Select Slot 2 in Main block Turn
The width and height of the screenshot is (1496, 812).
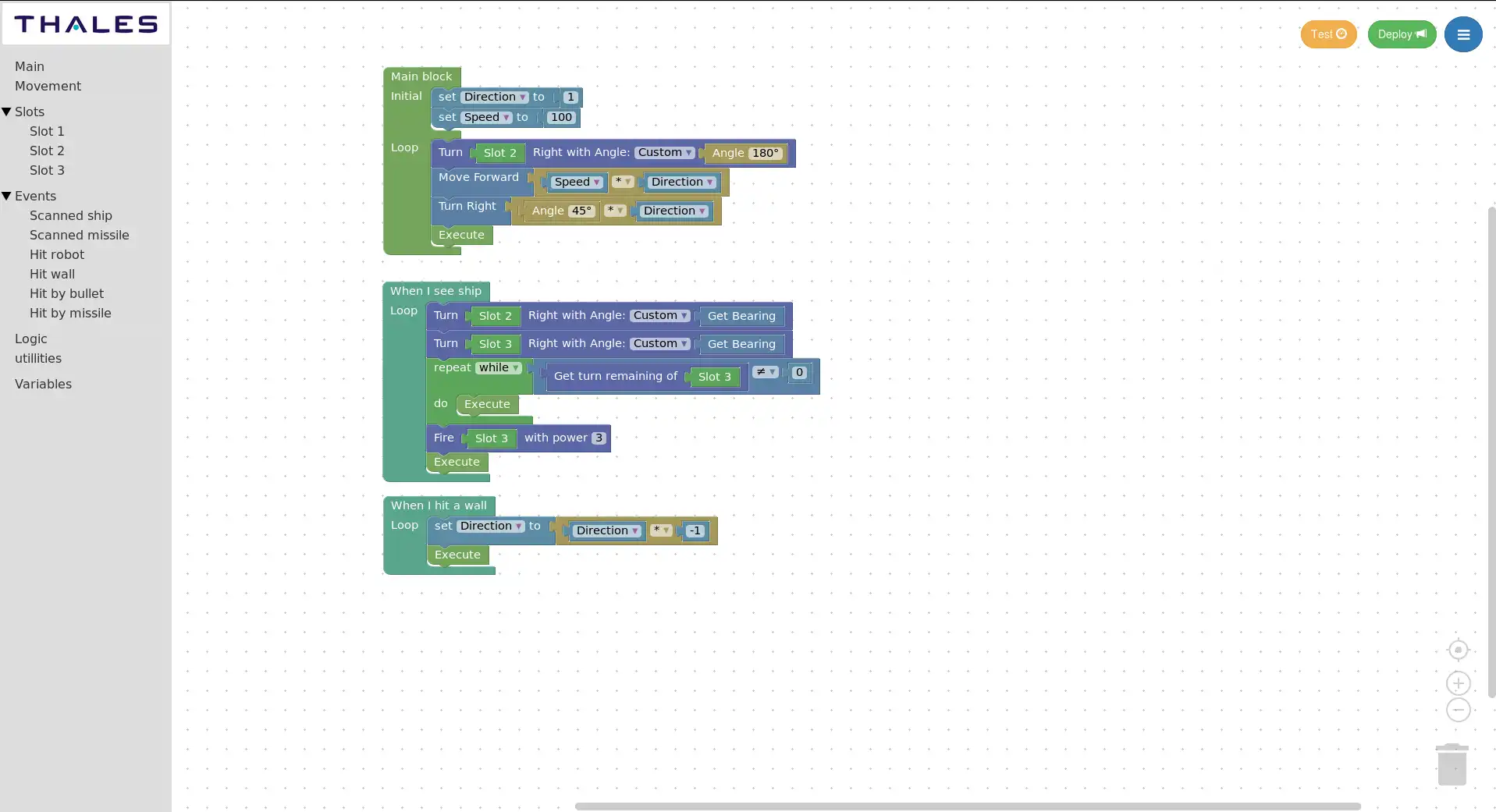(499, 153)
